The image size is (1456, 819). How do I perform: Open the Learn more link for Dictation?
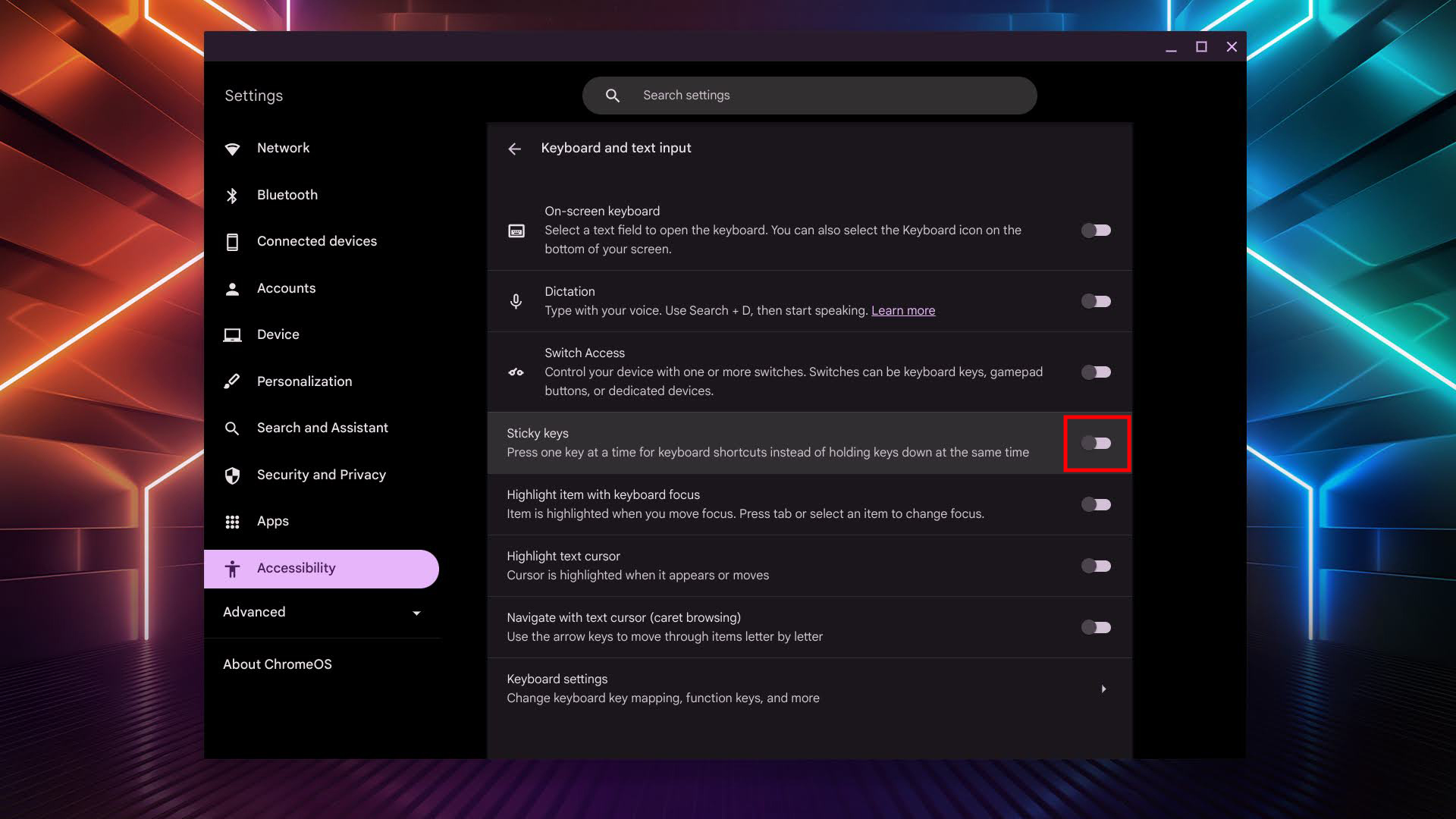(902, 311)
